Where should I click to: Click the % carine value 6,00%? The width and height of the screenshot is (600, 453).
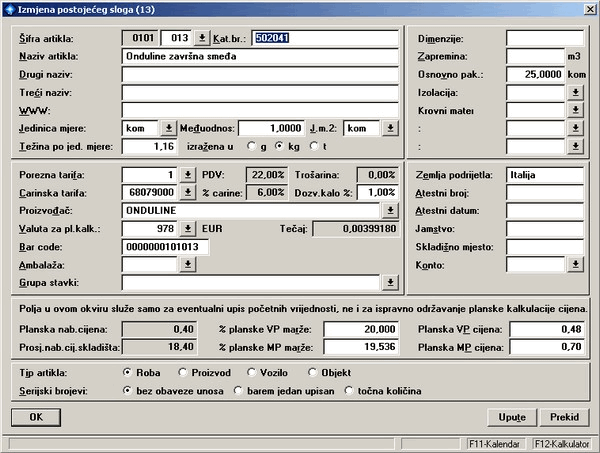click(267, 192)
